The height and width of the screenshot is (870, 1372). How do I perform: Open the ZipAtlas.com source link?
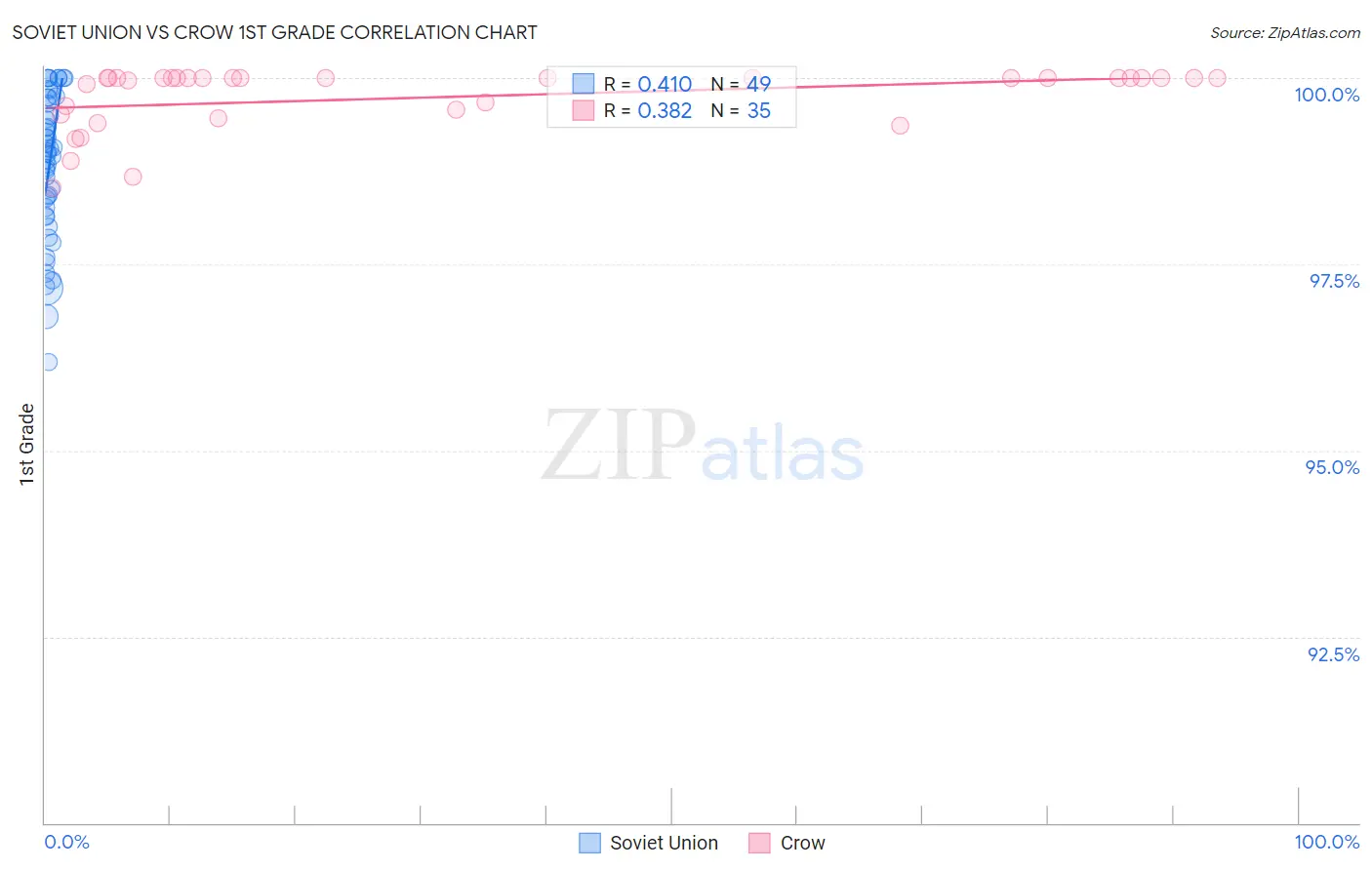1313,32
